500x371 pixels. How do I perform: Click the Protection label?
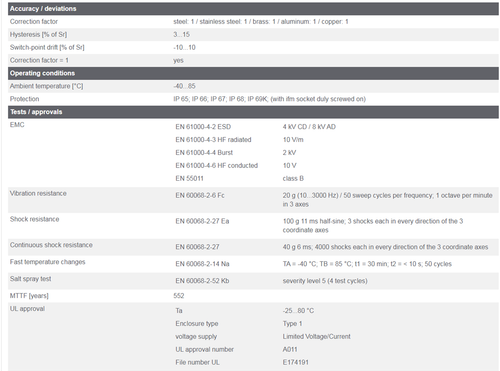click(24, 99)
